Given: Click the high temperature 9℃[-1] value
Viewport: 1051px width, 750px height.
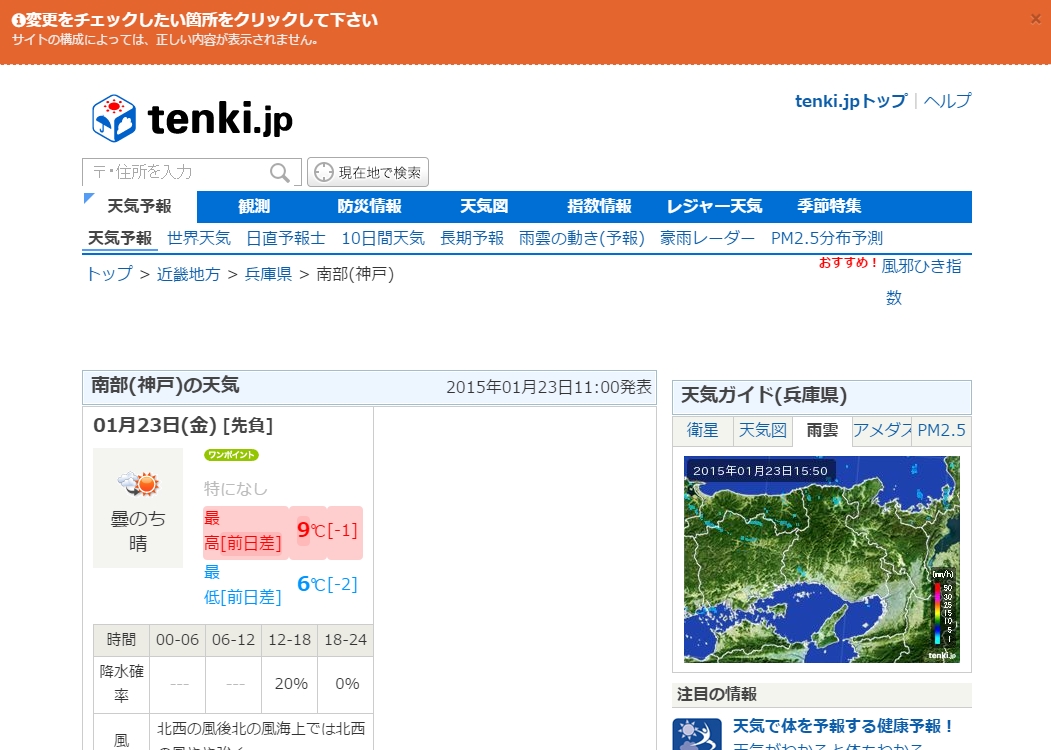Looking at the screenshot, I should coord(327,530).
